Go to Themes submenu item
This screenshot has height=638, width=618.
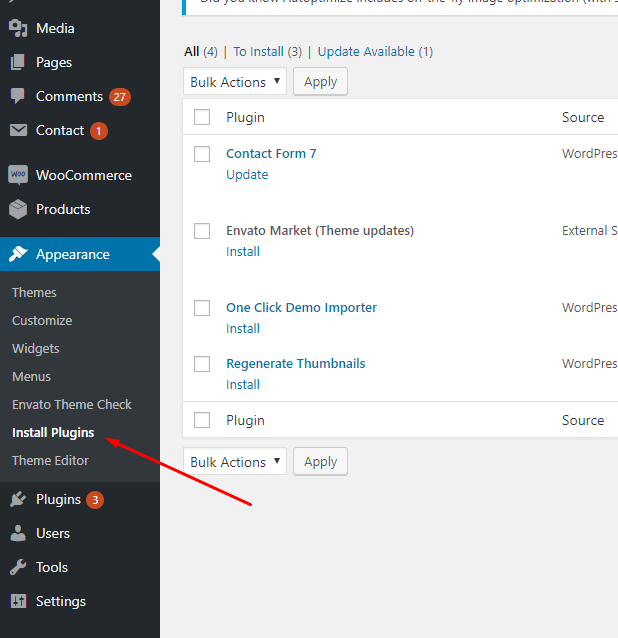(x=34, y=293)
